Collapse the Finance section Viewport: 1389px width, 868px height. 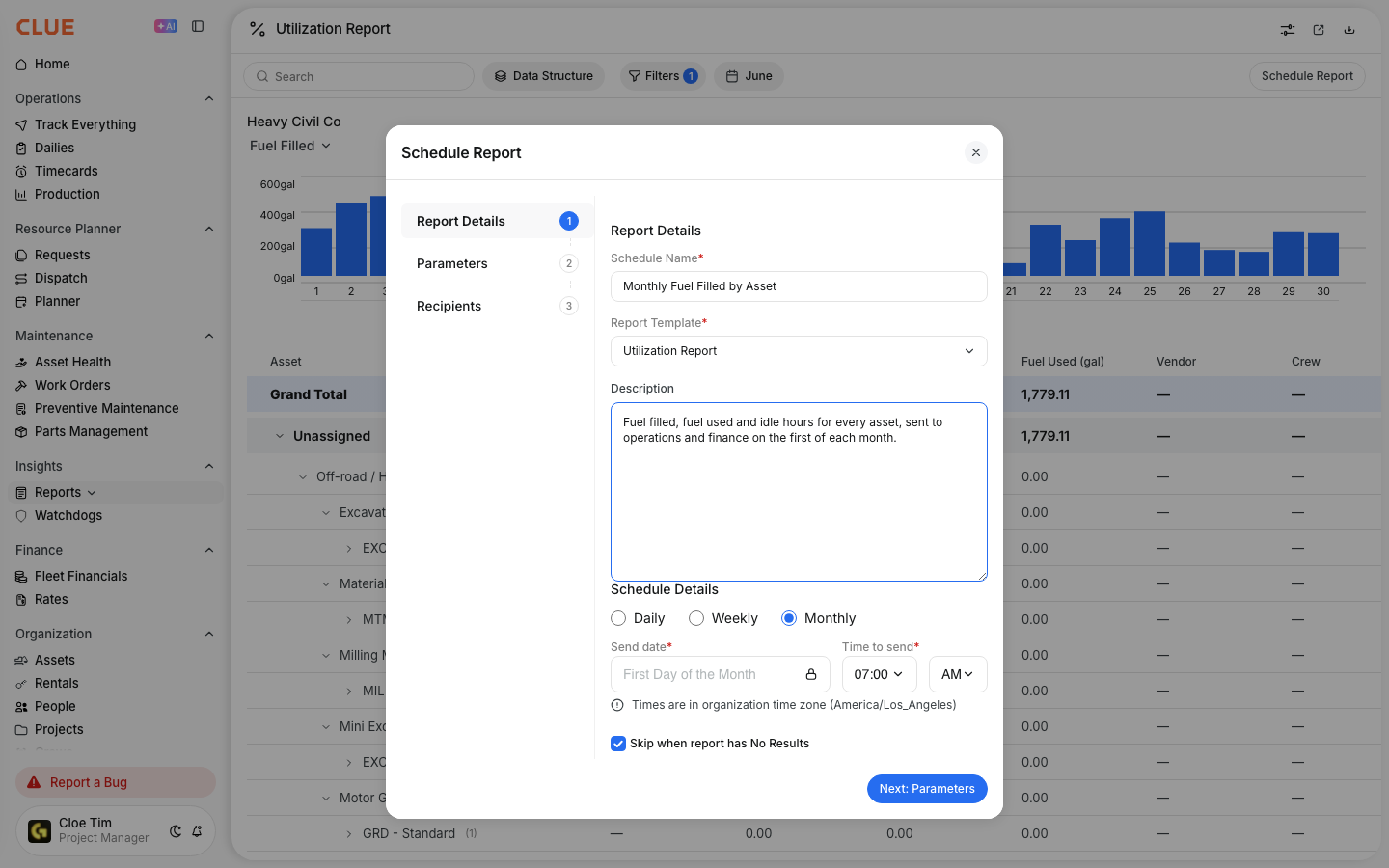209,550
